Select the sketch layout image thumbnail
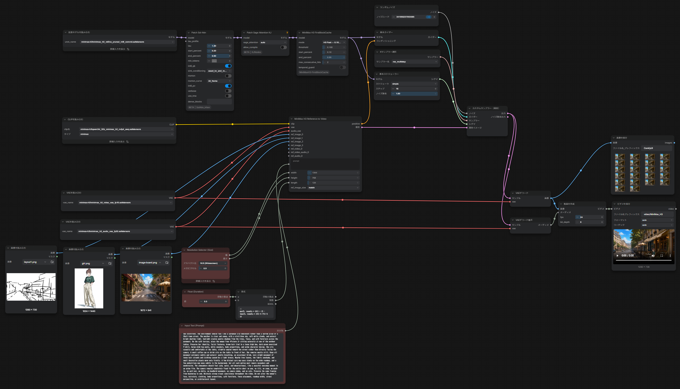Image resolution: width=680 pixels, height=389 pixels. click(31, 287)
